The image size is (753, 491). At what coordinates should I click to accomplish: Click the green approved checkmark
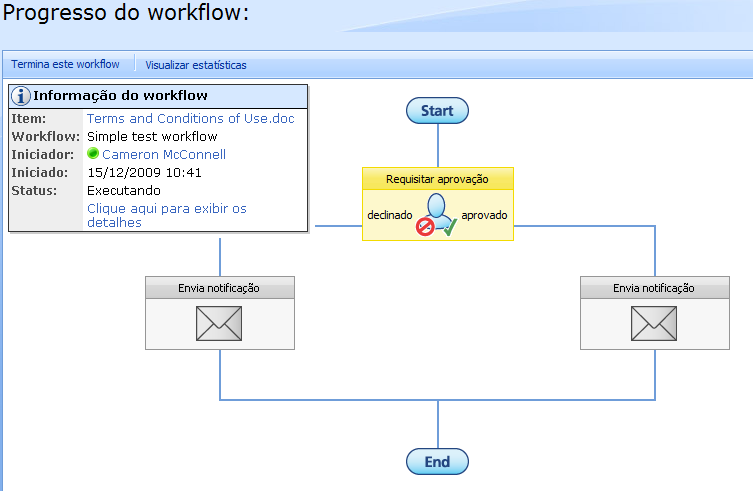449,227
